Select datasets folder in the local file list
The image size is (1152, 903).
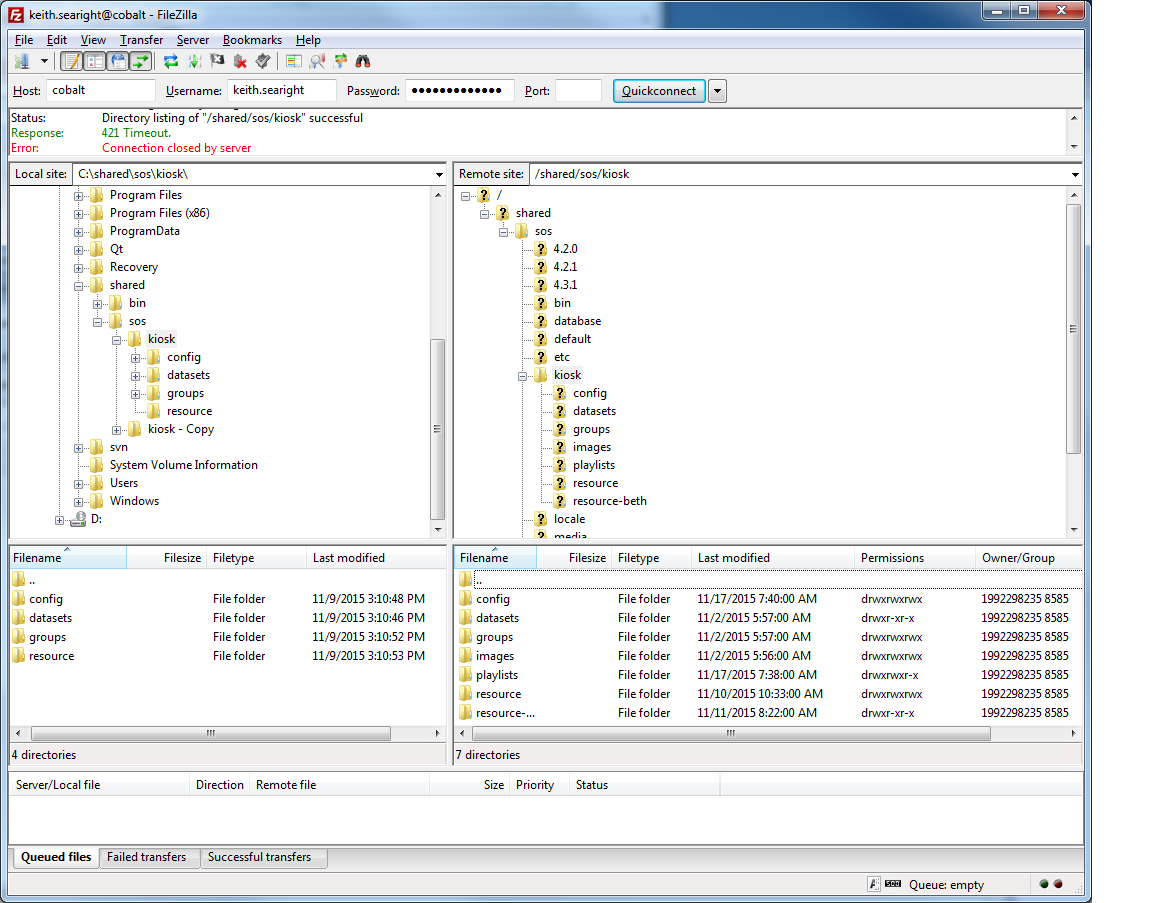point(50,618)
